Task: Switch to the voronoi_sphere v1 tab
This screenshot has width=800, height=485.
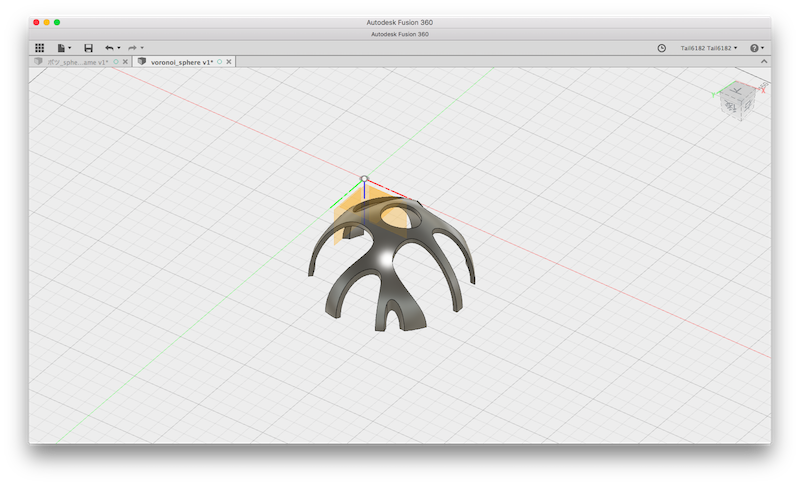Action: pos(182,62)
